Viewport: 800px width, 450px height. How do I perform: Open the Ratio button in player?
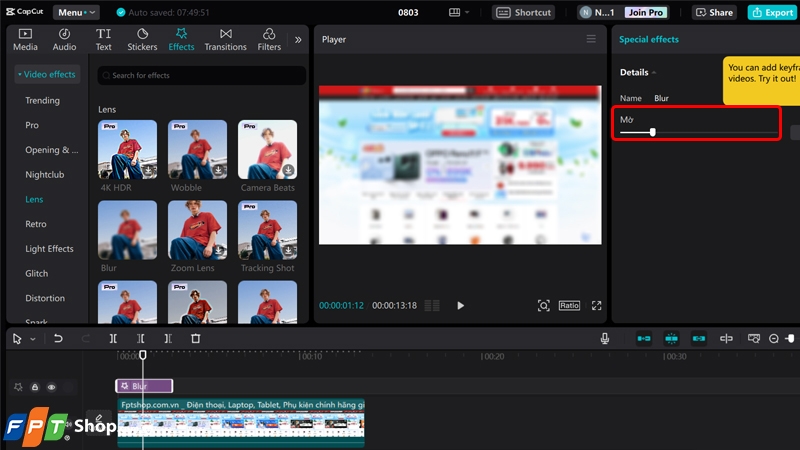tap(569, 306)
